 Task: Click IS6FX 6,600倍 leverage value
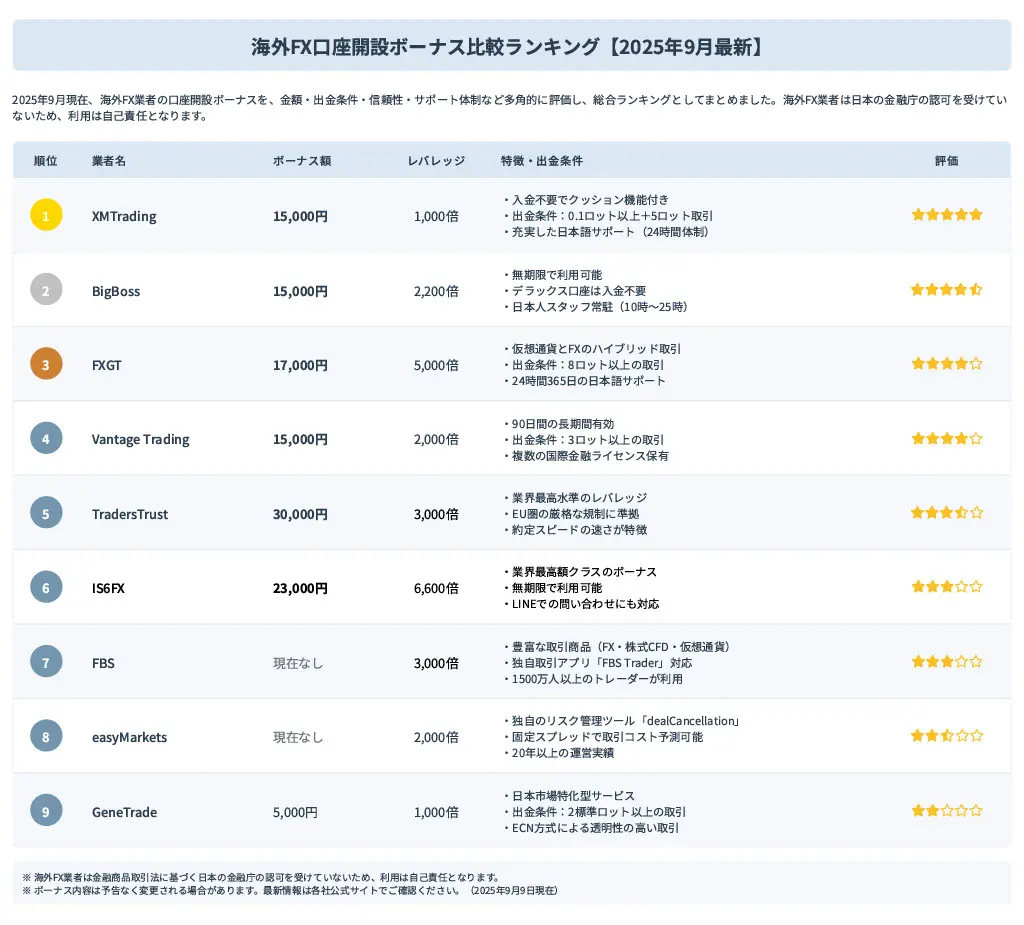click(x=436, y=588)
